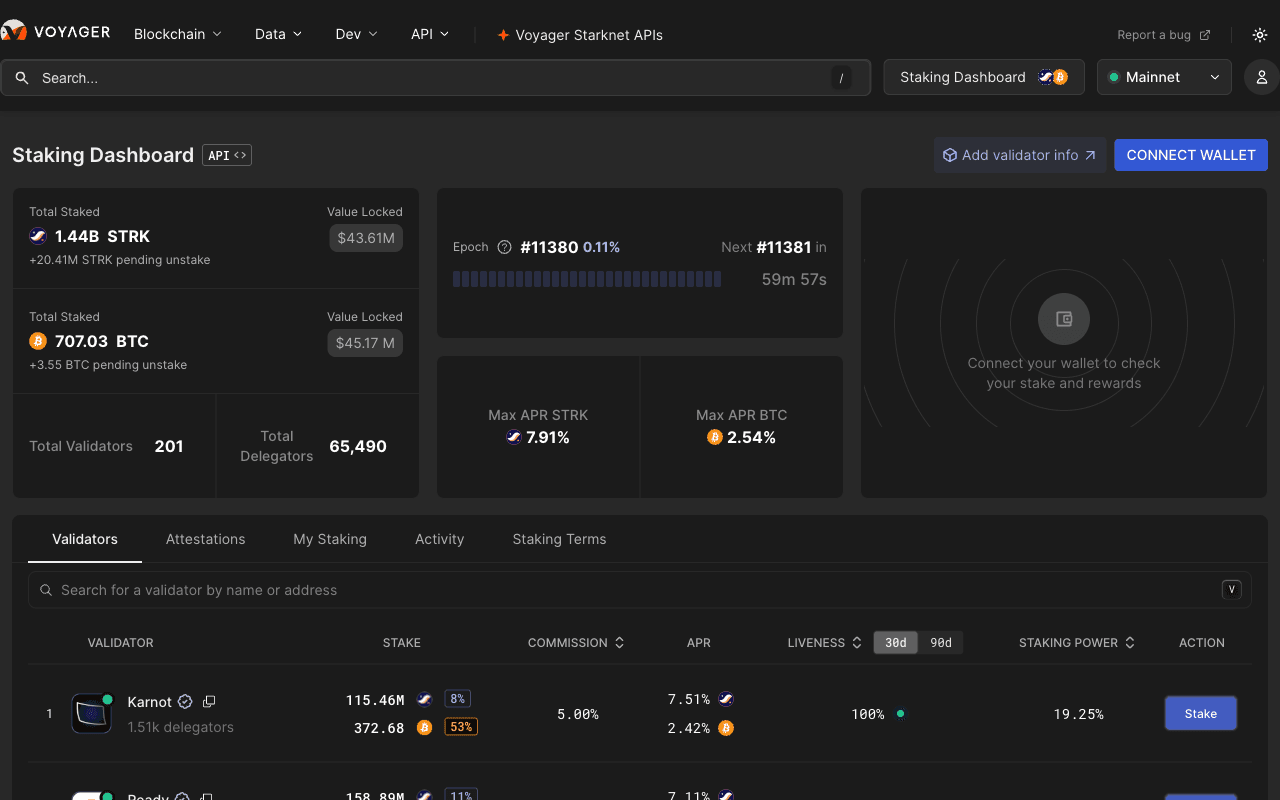Click the Total Validators 201 count
1280x800 pixels.
pyautogui.click(x=169, y=446)
